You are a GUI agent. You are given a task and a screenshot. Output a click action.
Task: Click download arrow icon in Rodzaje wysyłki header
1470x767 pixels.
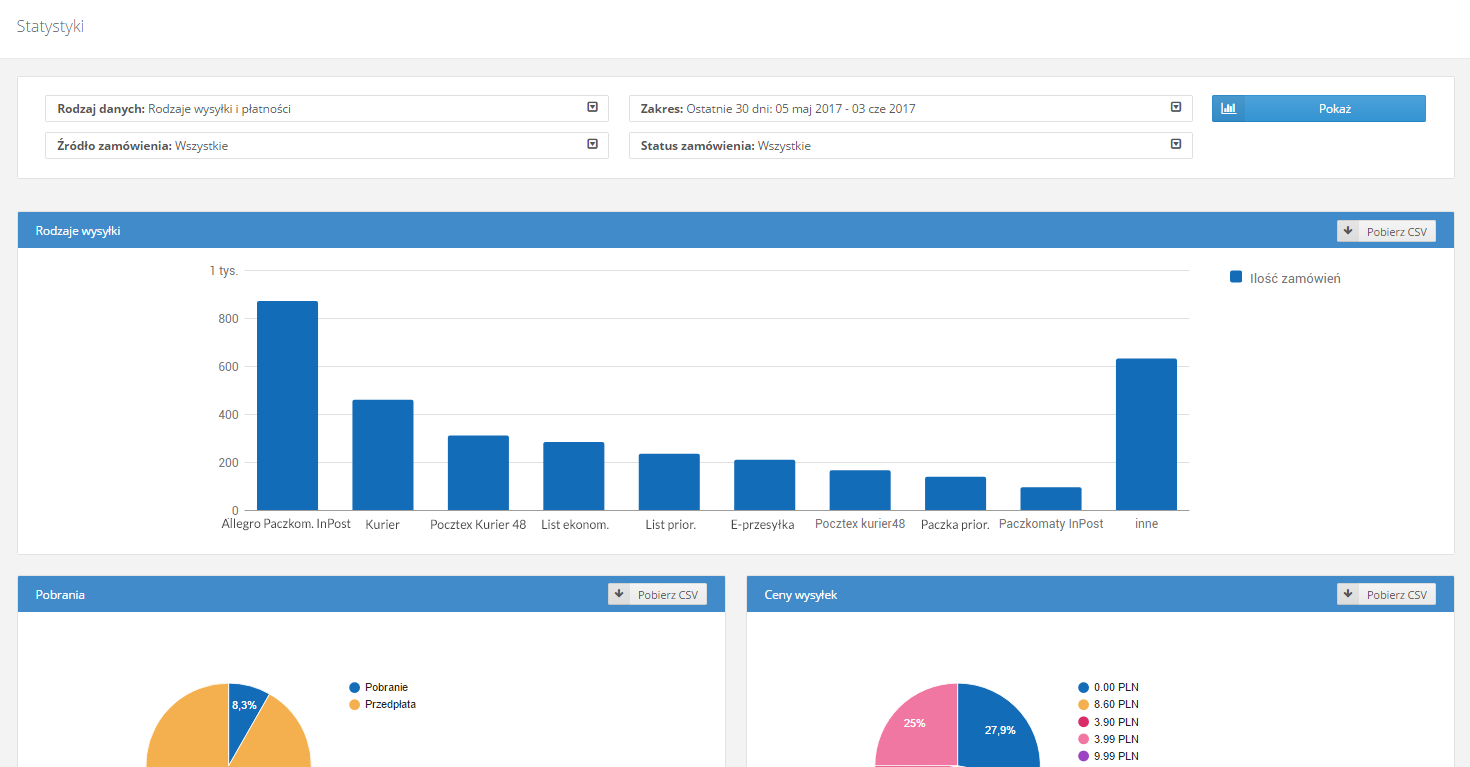pos(1348,231)
